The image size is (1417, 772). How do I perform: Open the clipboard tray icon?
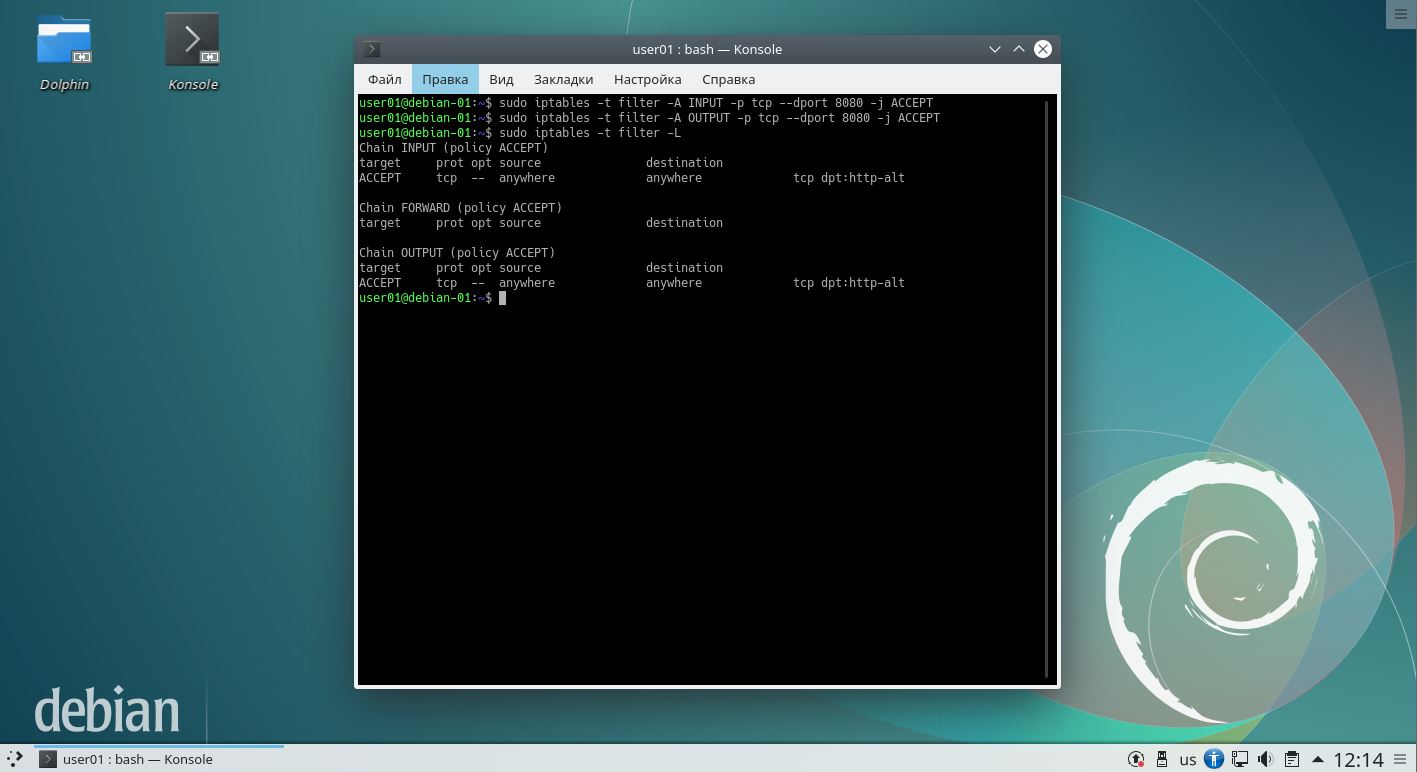1291,759
